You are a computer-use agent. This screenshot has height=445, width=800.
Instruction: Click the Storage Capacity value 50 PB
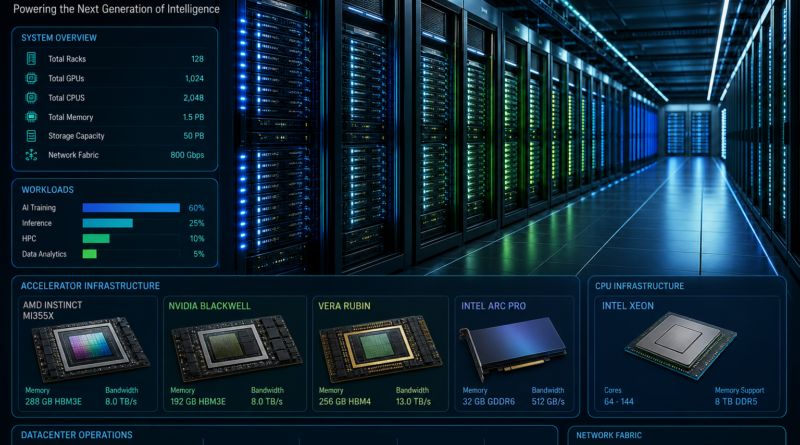pos(194,136)
